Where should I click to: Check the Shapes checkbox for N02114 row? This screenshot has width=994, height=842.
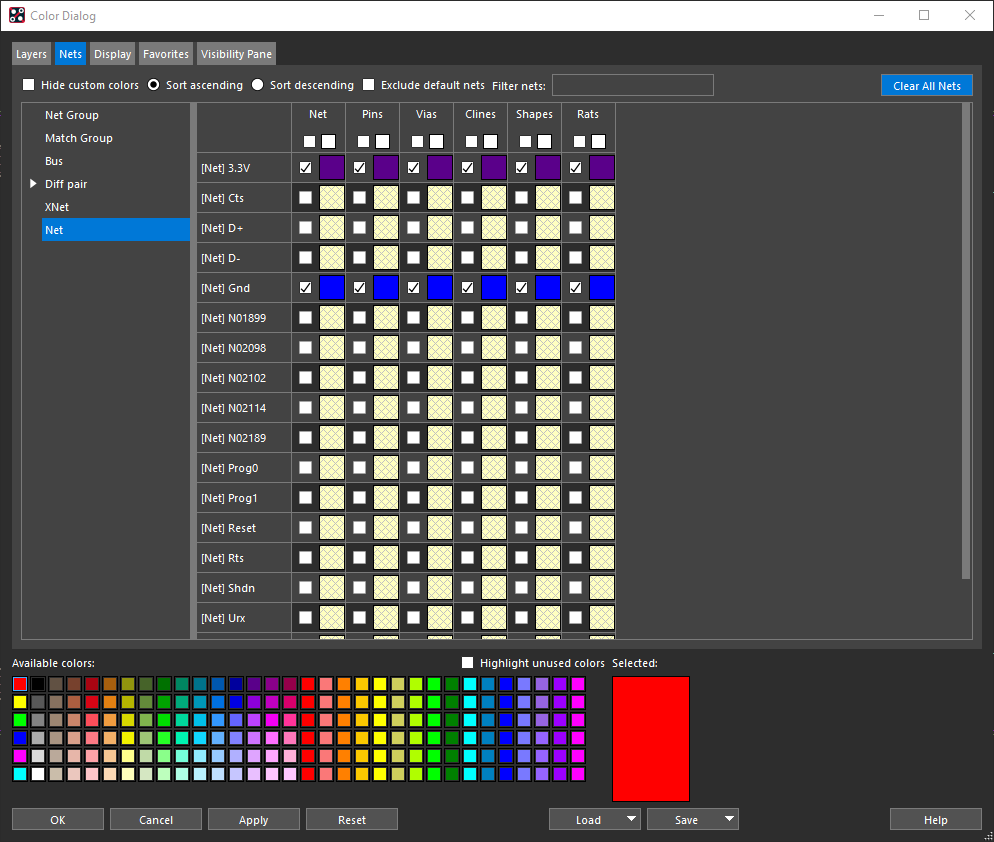[x=521, y=407]
